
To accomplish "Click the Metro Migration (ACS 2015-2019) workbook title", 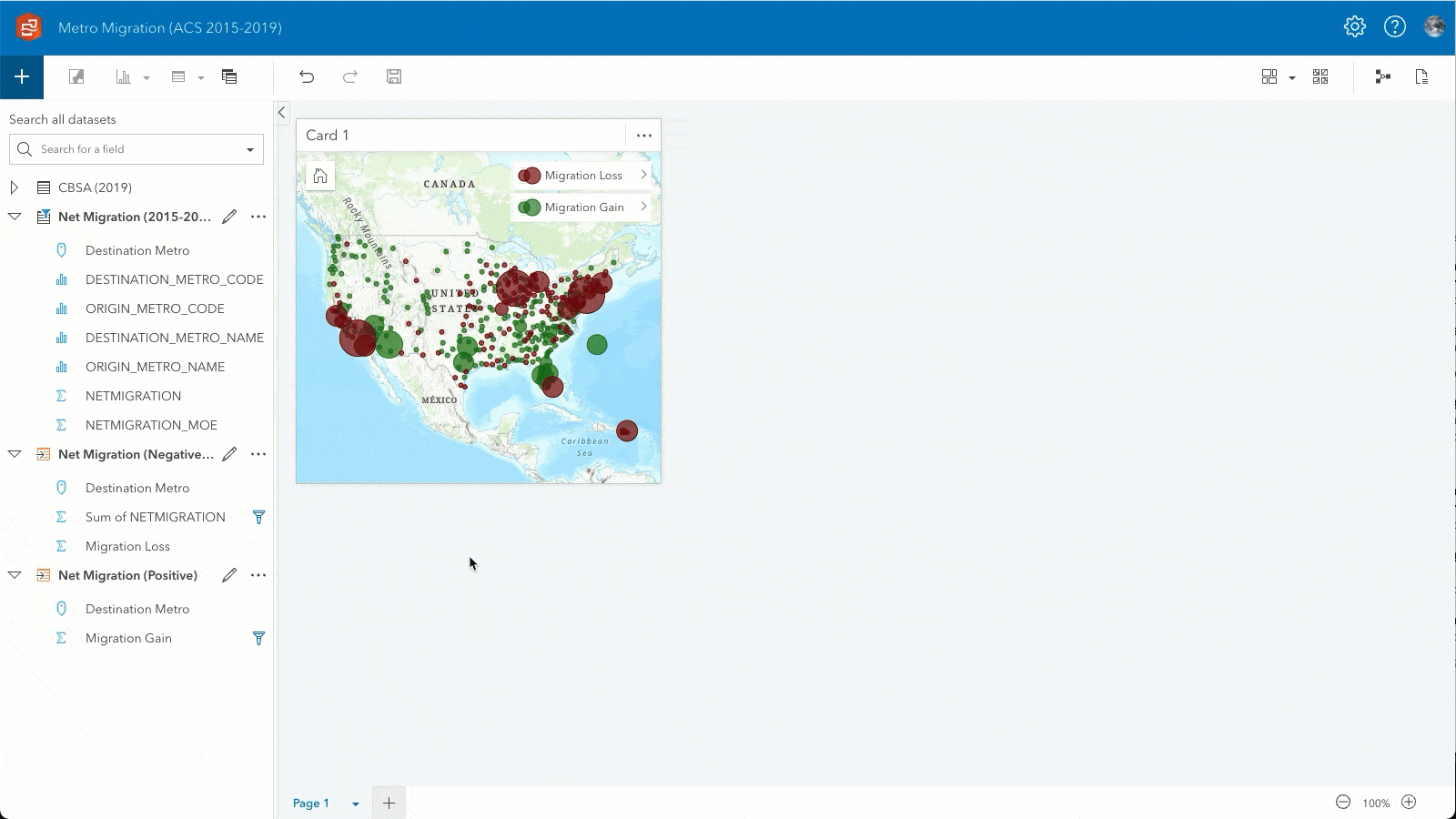I will (x=170, y=28).
